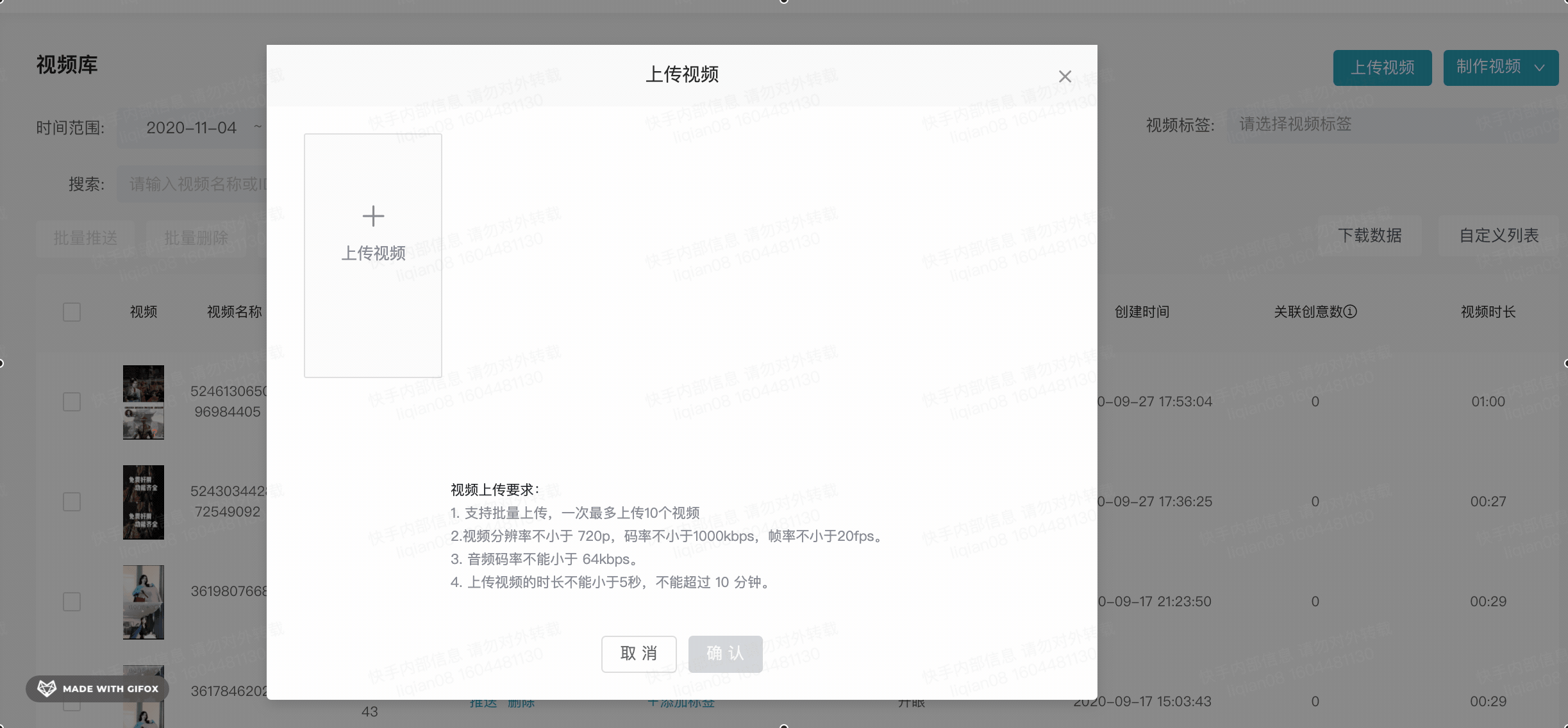This screenshot has height=728, width=1568.
Task: Close the 上传视频 dialog with X icon
Action: pos(1065,76)
